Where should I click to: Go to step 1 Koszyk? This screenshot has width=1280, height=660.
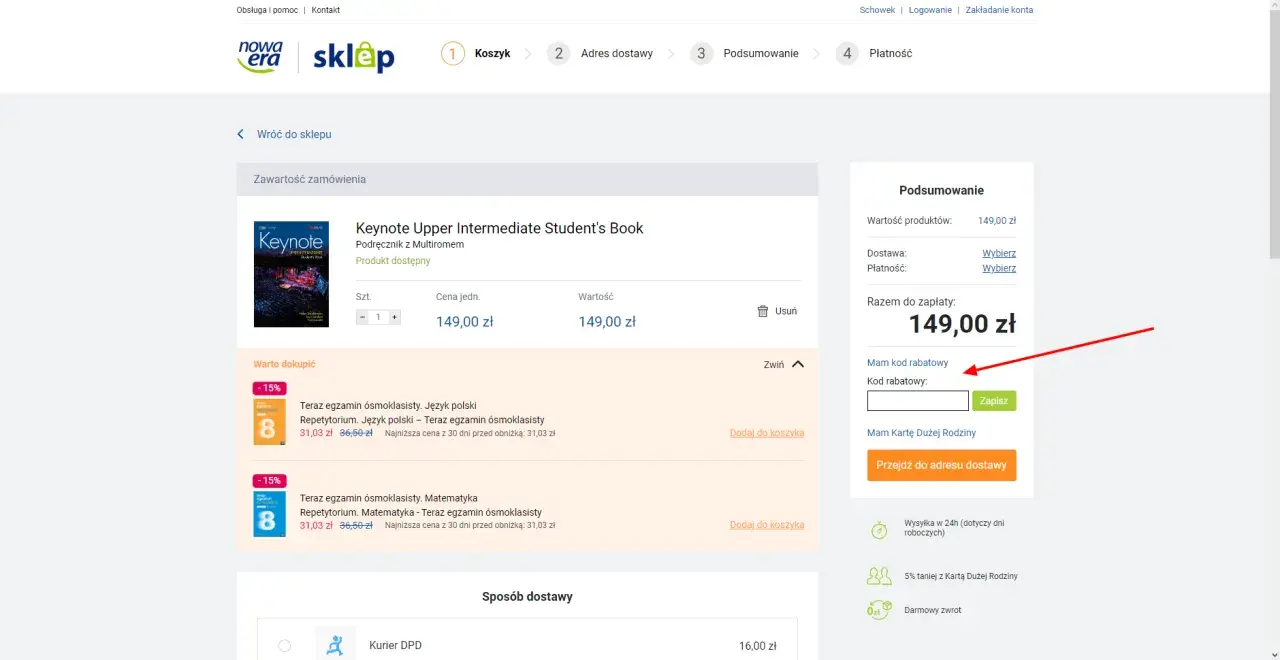[476, 53]
